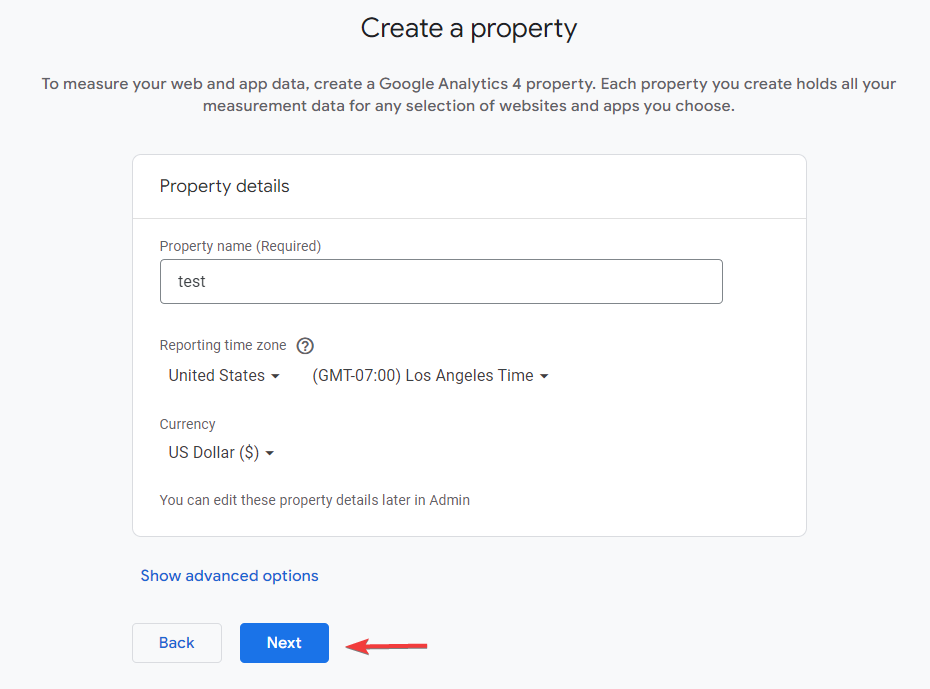The width and height of the screenshot is (930, 689).
Task: Click the Reporting time zone label
Action: (x=222, y=345)
